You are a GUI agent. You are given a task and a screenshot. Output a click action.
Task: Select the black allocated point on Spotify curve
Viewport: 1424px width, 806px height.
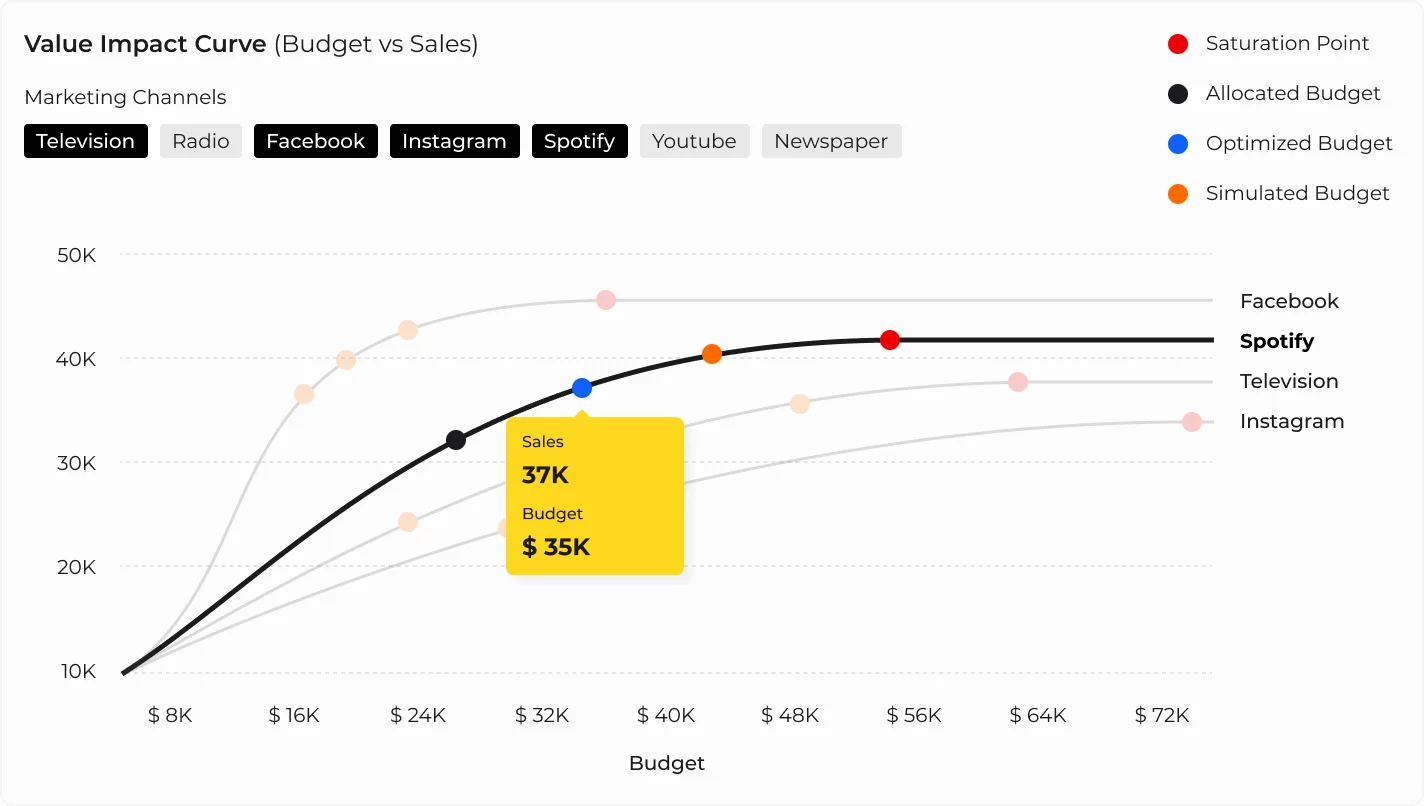pyautogui.click(x=456, y=440)
